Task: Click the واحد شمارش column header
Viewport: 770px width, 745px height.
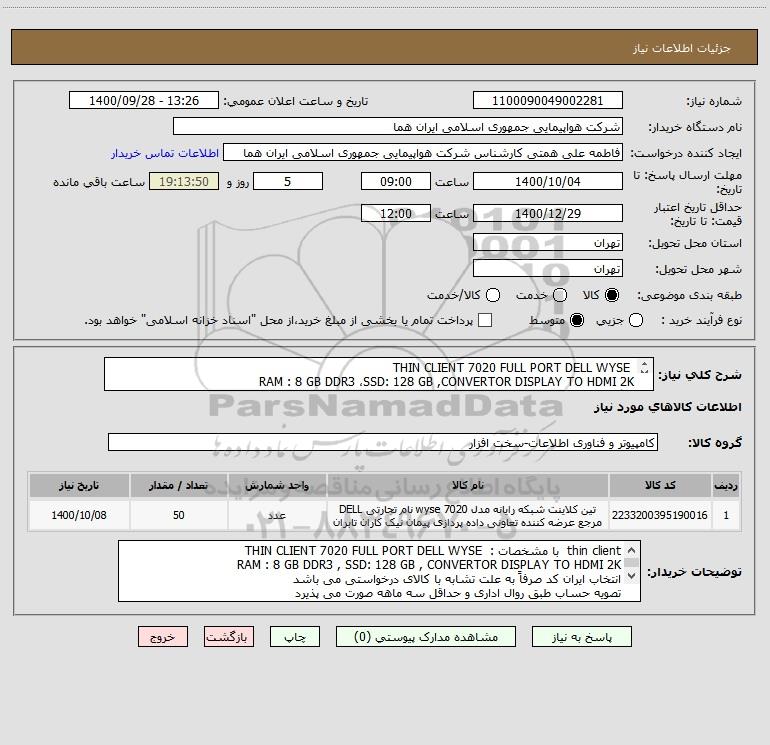Action: (277, 485)
